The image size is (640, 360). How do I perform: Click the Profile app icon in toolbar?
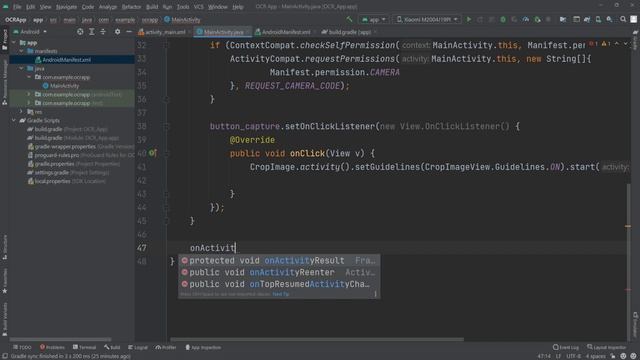526,19
